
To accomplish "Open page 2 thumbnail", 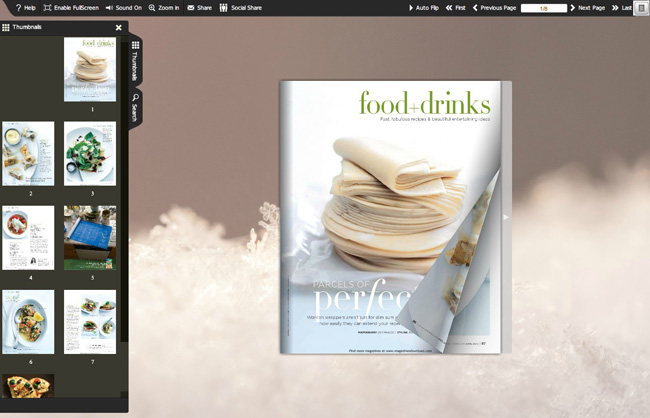I will (x=28, y=153).
